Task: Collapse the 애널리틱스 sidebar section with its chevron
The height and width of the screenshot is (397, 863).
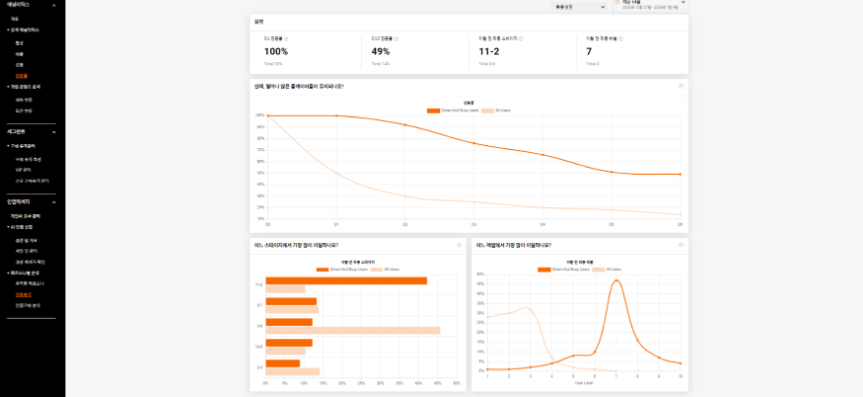Action: pyautogui.click(x=54, y=5)
